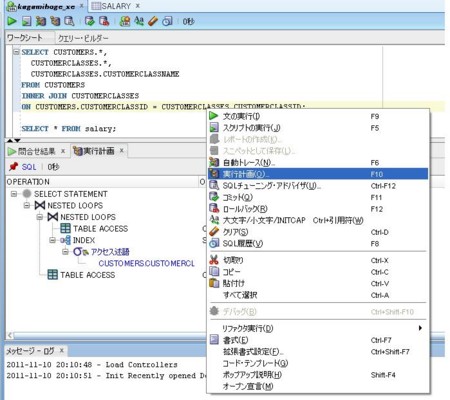
Task: Choose コピー (Ctrl-C) menu entry
Action: pyautogui.click(x=318, y=272)
